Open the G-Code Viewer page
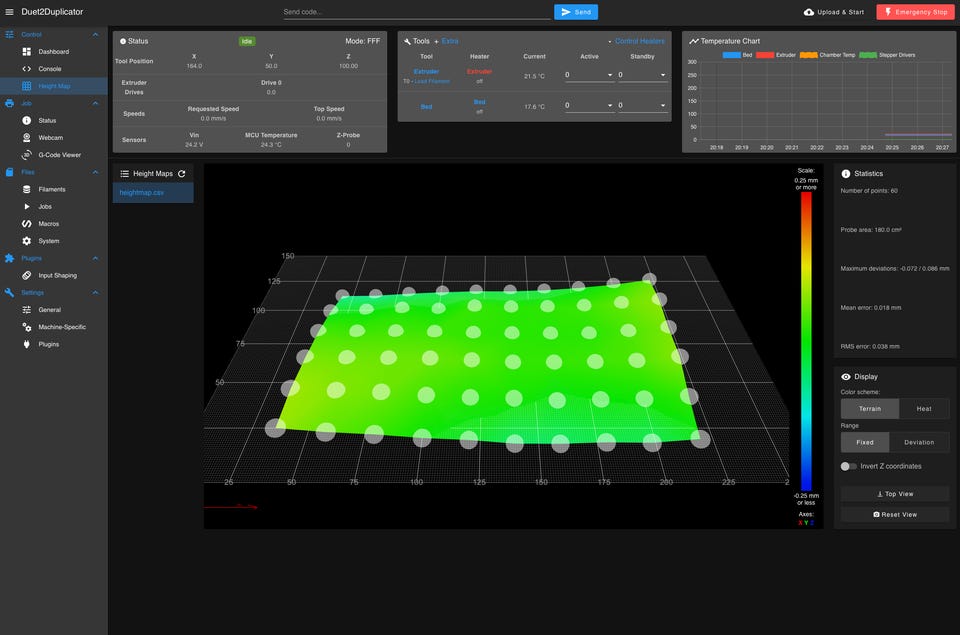960x635 pixels. pos(59,155)
